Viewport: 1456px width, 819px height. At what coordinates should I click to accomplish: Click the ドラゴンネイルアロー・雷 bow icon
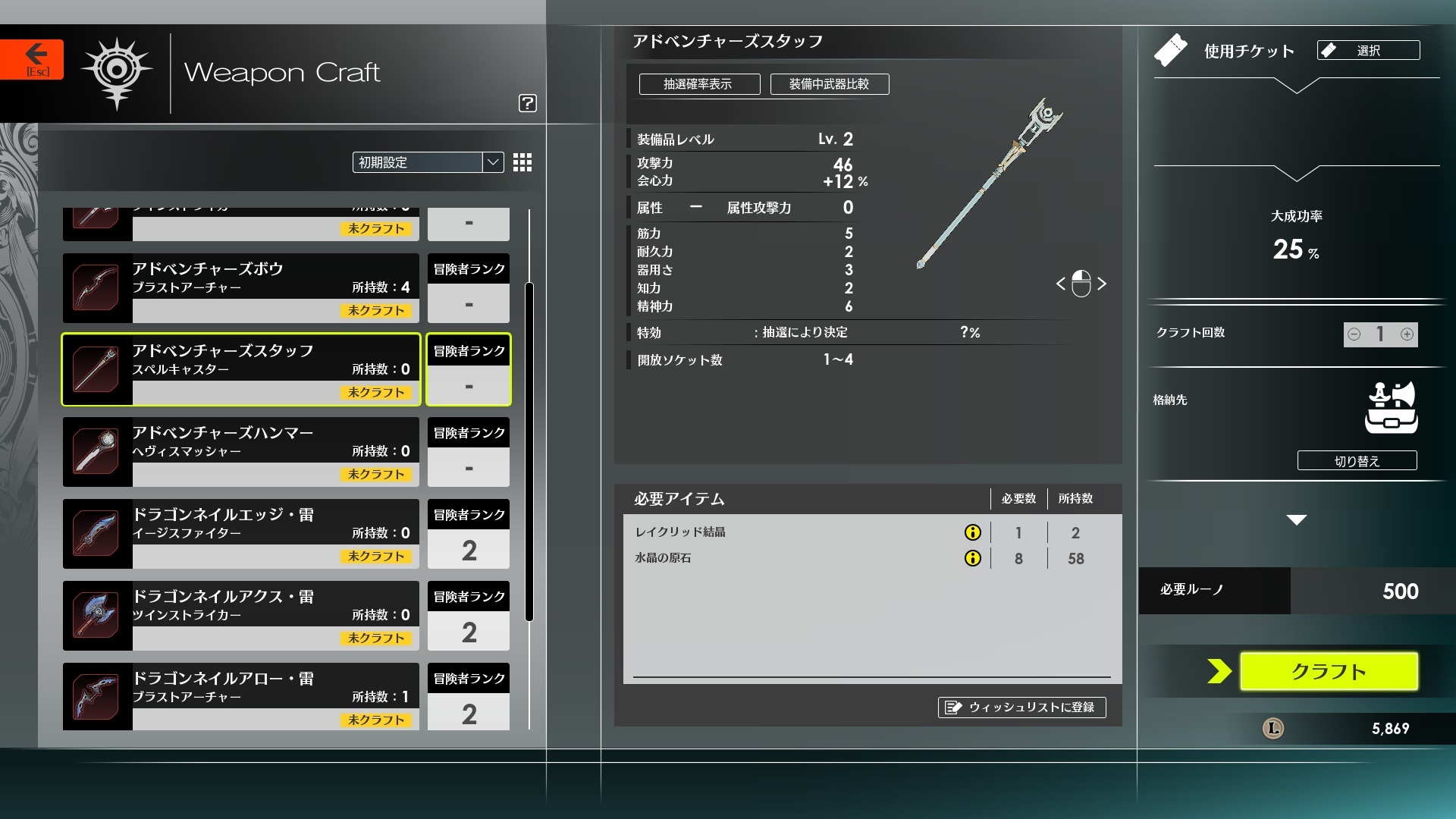pos(96,697)
